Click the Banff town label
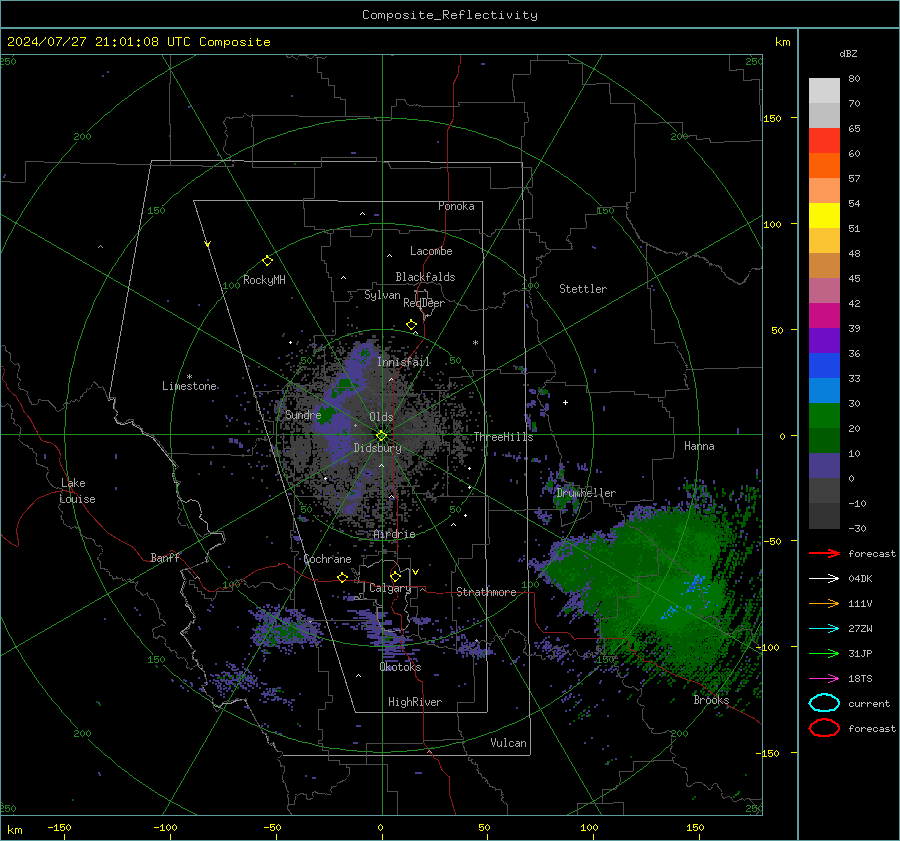The width and height of the screenshot is (900, 841). click(165, 558)
